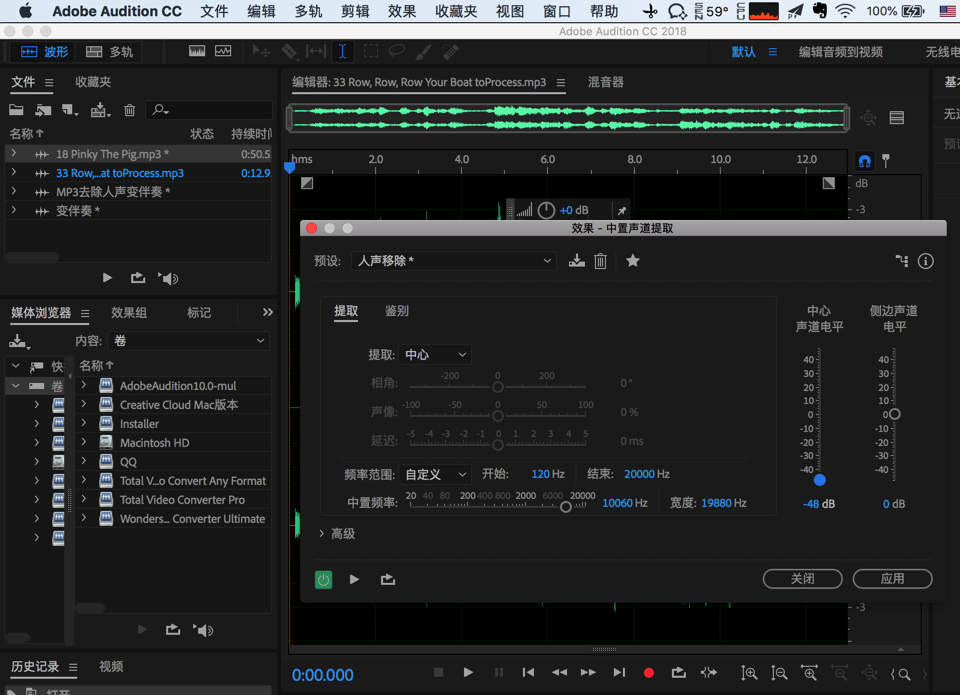Select the Time Selection tool
960x695 pixels.
tap(342, 51)
